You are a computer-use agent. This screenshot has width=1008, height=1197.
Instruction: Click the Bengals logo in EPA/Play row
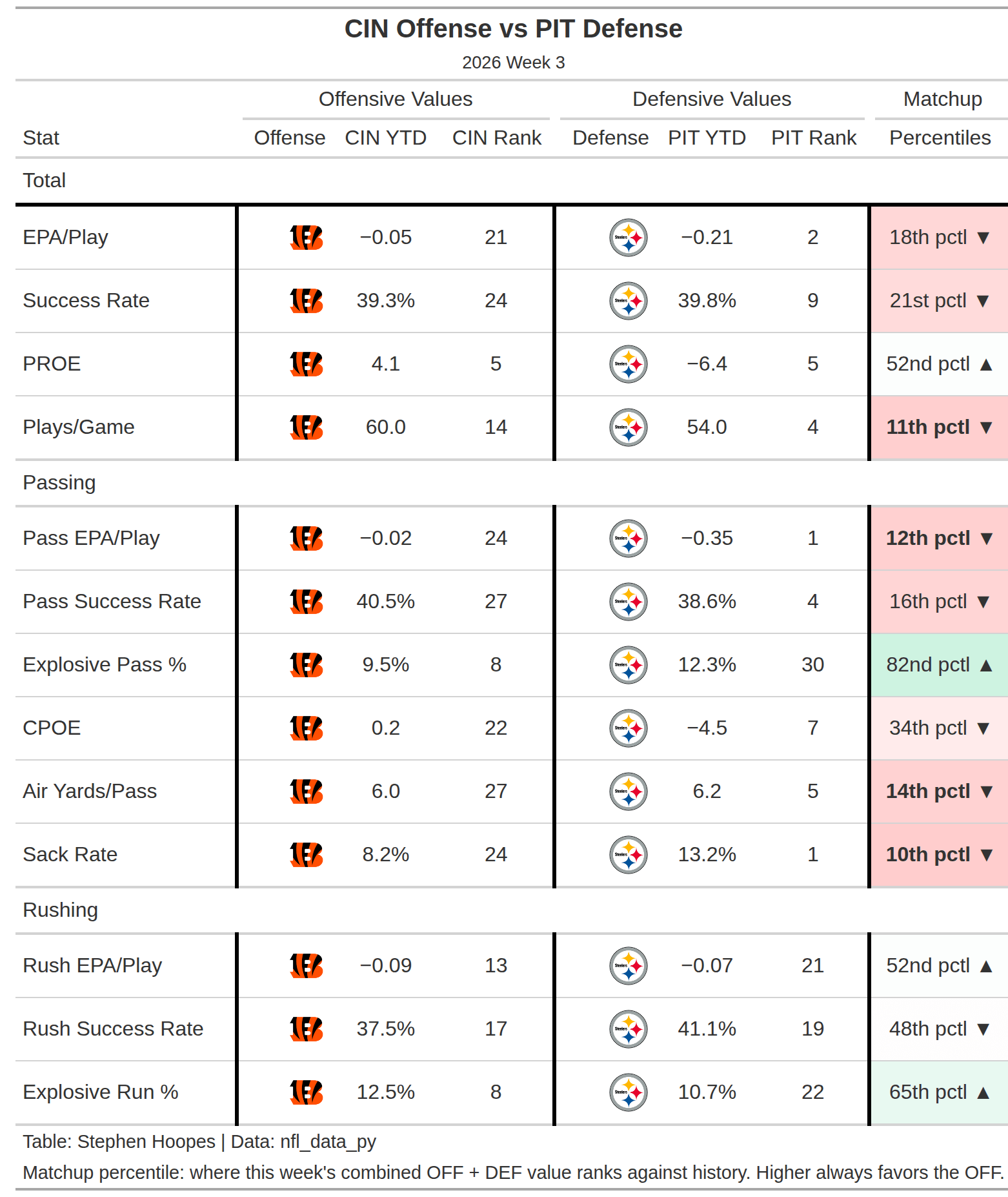coord(307,238)
